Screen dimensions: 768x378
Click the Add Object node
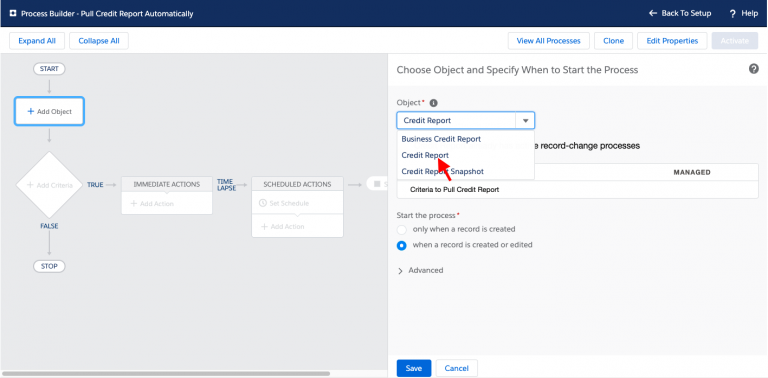point(49,111)
